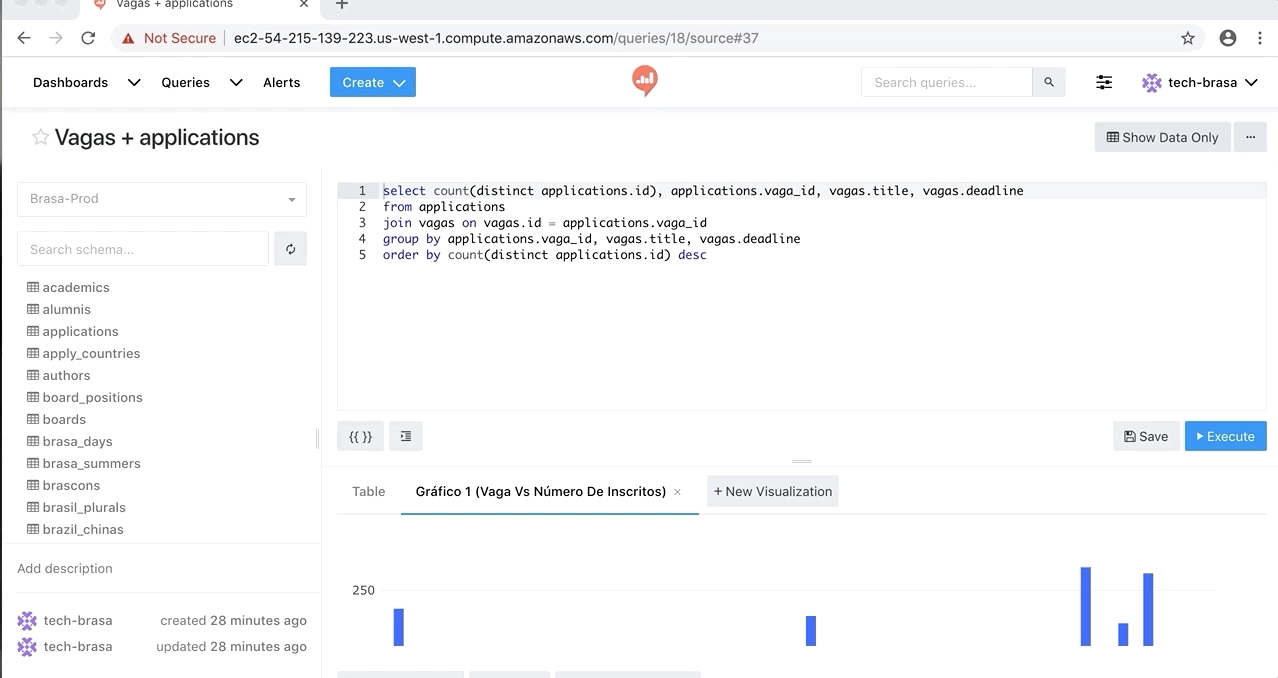Insert parameter with the {{ }} button
The image size is (1278, 678).
[360, 436]
